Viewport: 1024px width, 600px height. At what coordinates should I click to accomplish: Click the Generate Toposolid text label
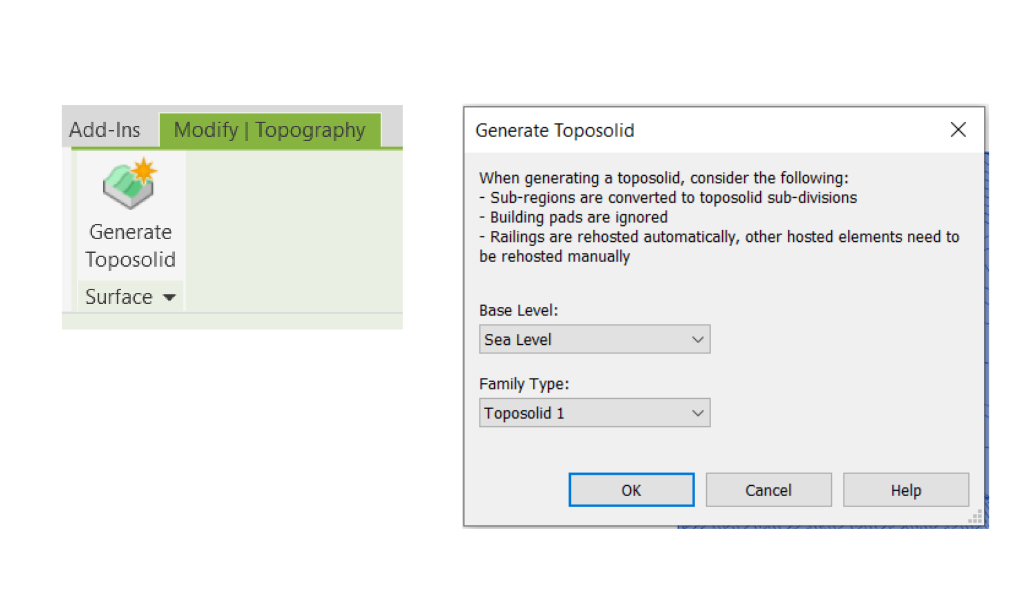pyautogui.click(x=130, y=246)
